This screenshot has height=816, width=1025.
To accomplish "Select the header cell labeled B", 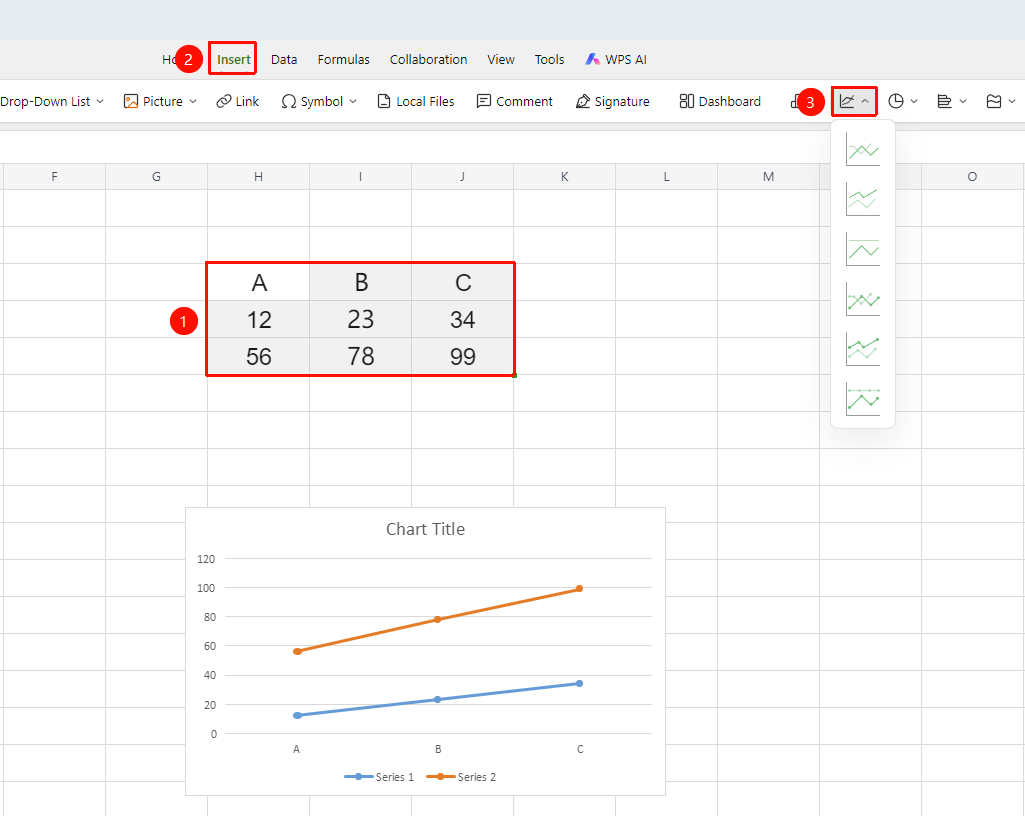I will click(x=360, y=282).
